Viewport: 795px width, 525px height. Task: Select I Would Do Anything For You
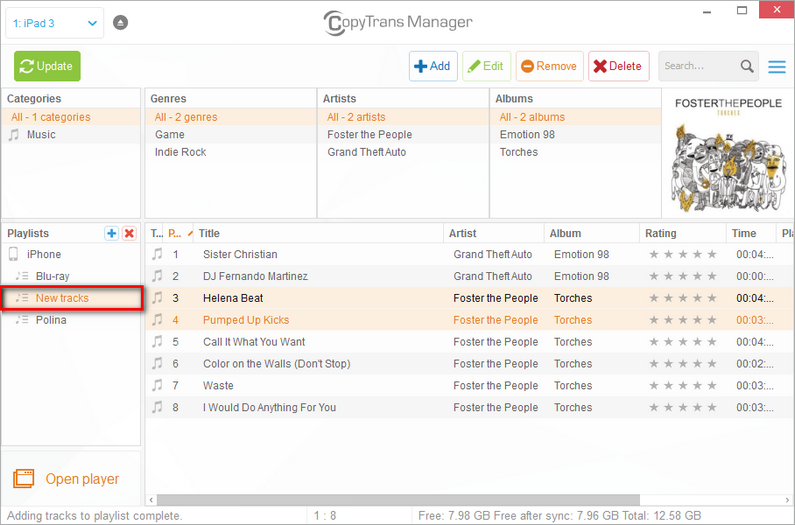point(469,407)
